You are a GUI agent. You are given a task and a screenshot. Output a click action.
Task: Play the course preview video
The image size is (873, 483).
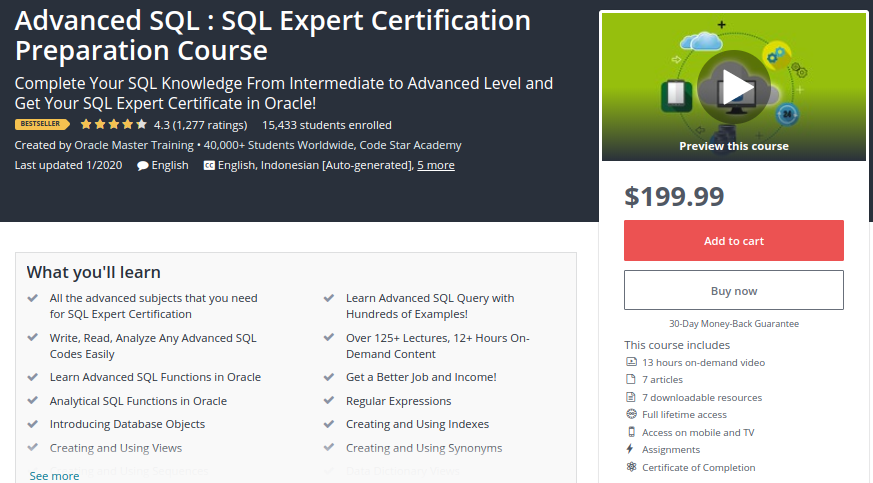pos(734,87)
